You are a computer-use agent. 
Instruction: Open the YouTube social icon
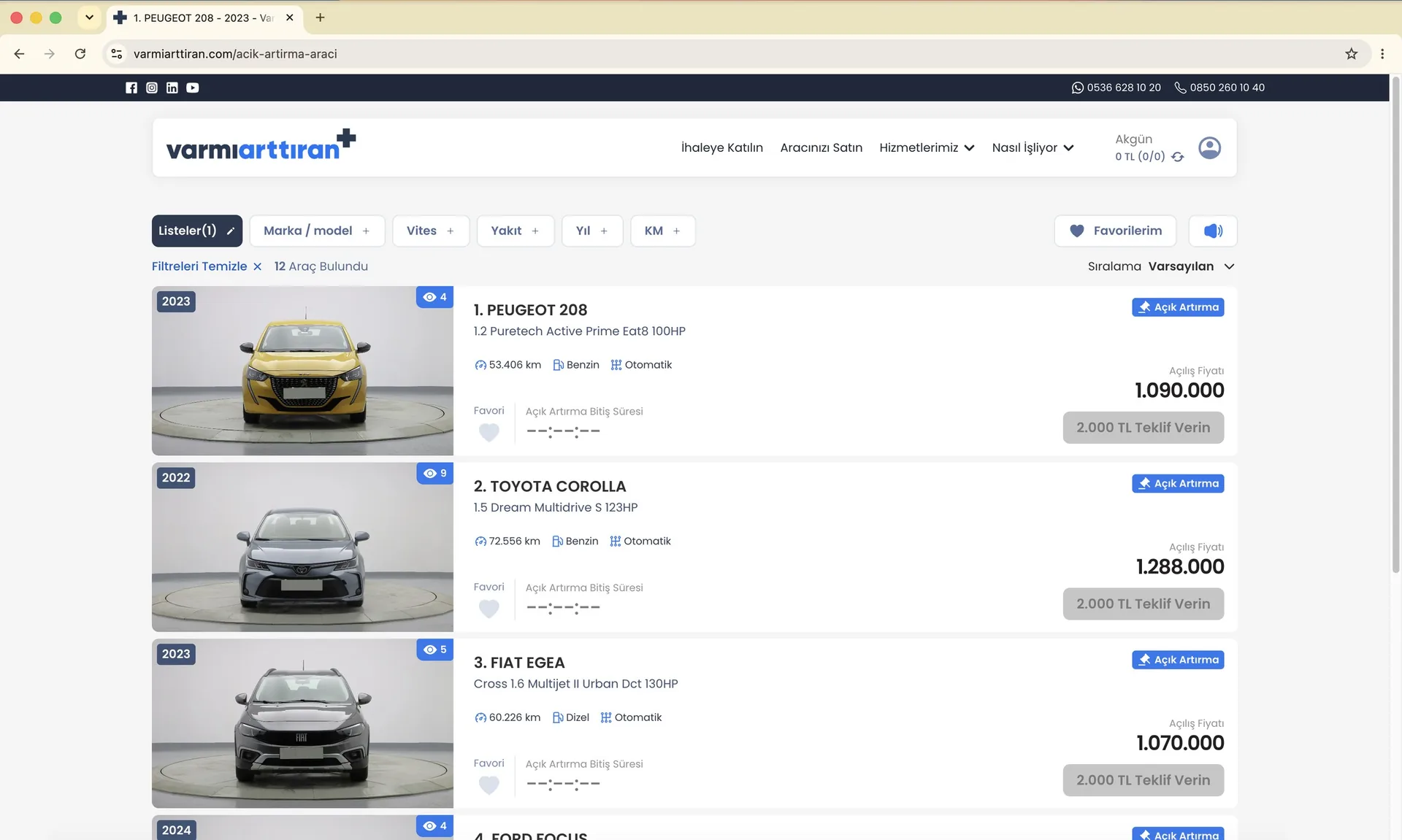point(193,88)
